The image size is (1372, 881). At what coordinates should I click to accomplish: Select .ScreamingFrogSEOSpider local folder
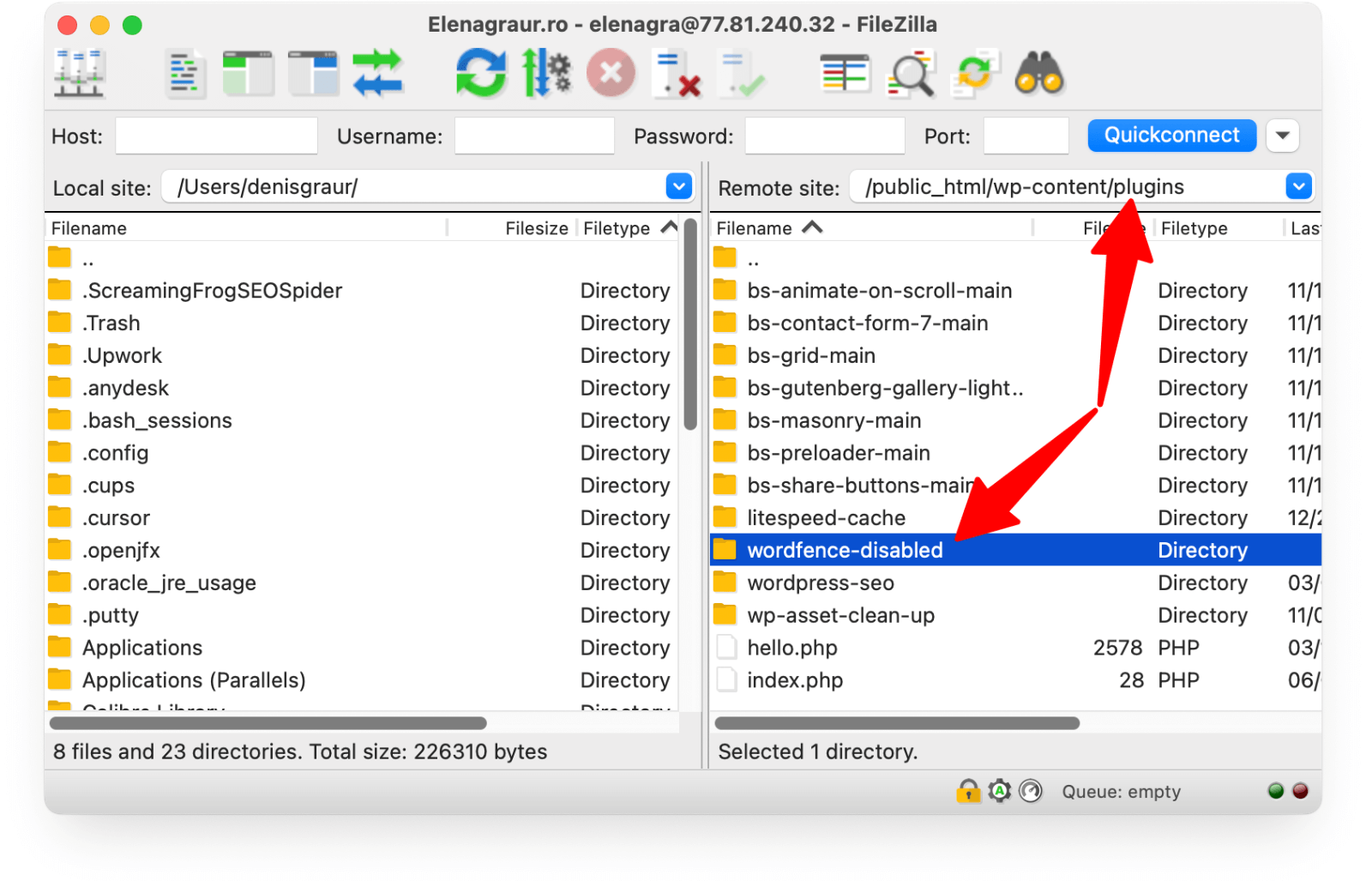tap(362, 290)
